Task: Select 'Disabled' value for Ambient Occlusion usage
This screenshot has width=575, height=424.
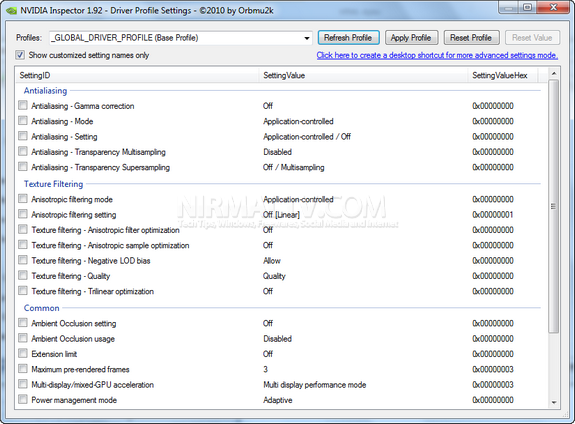Action: tap(278, 339)
